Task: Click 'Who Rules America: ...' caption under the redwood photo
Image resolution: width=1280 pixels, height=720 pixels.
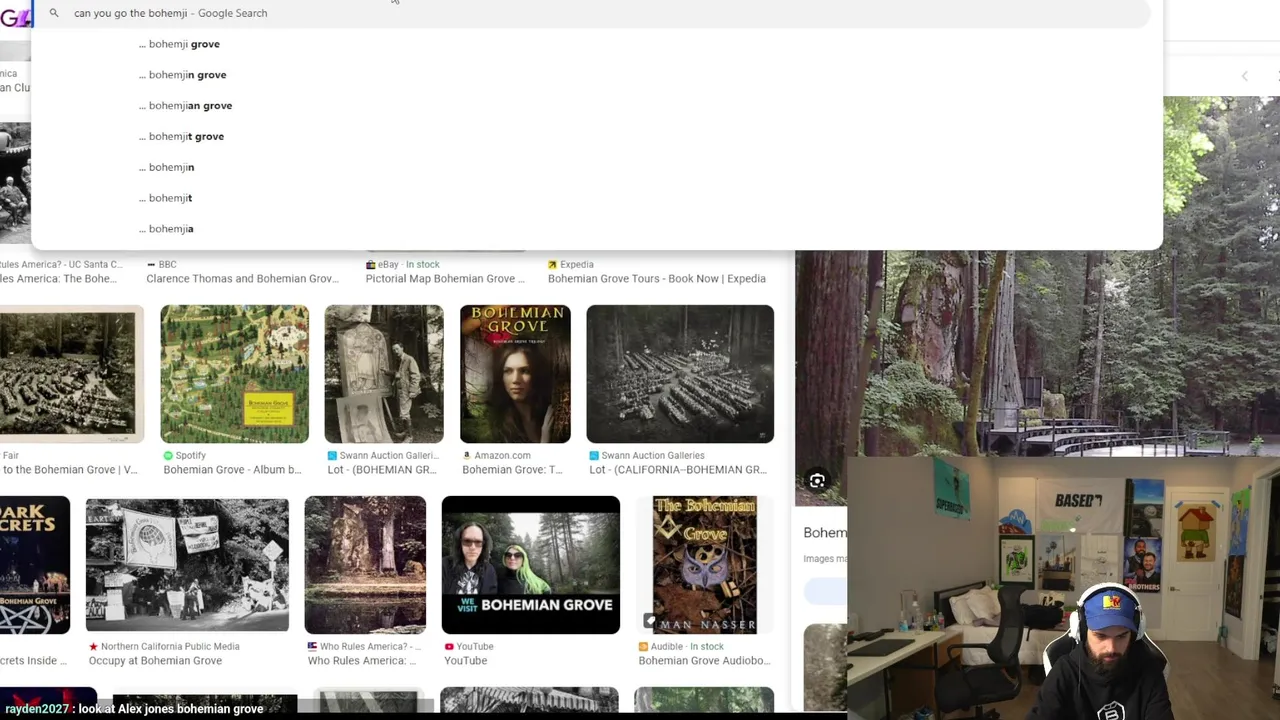Action: (x=361, y=661)
